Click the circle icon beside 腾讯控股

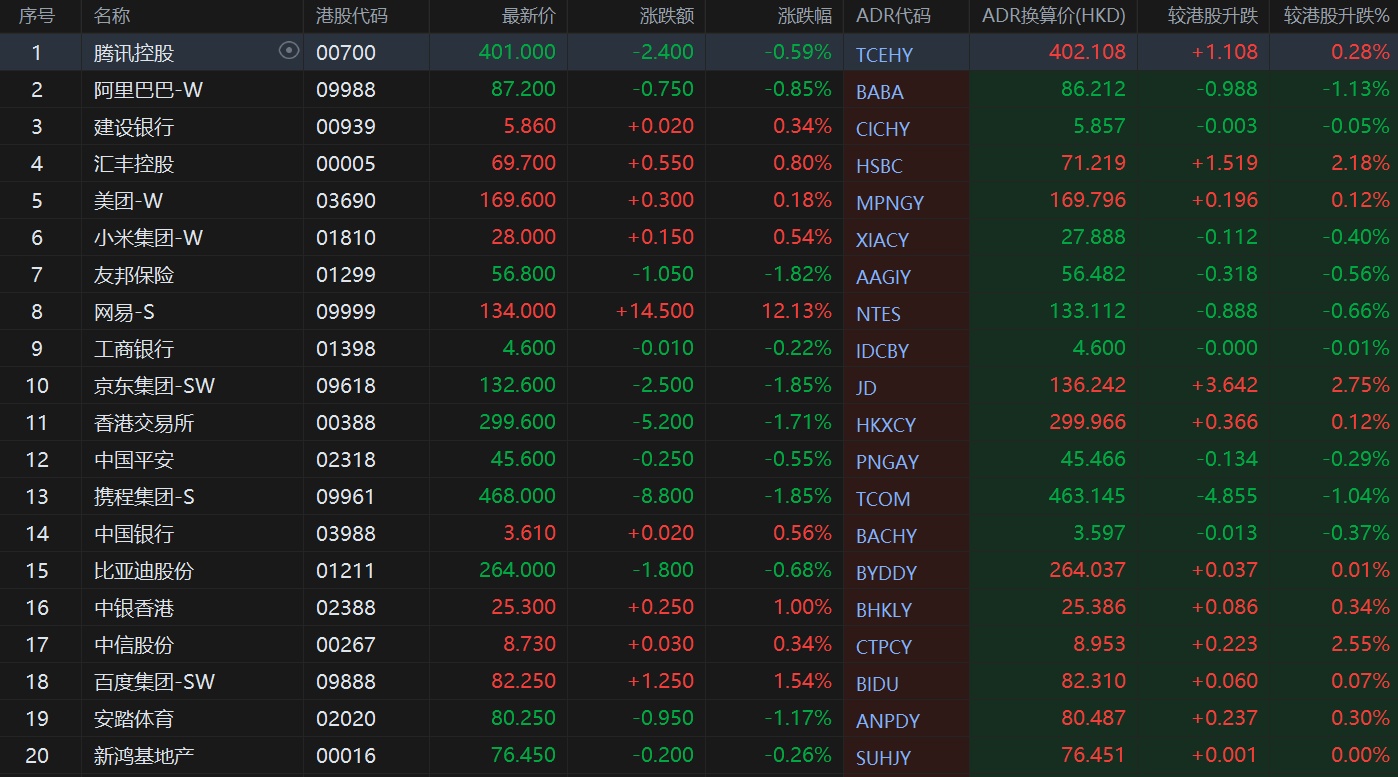click(x=289, y=51)
